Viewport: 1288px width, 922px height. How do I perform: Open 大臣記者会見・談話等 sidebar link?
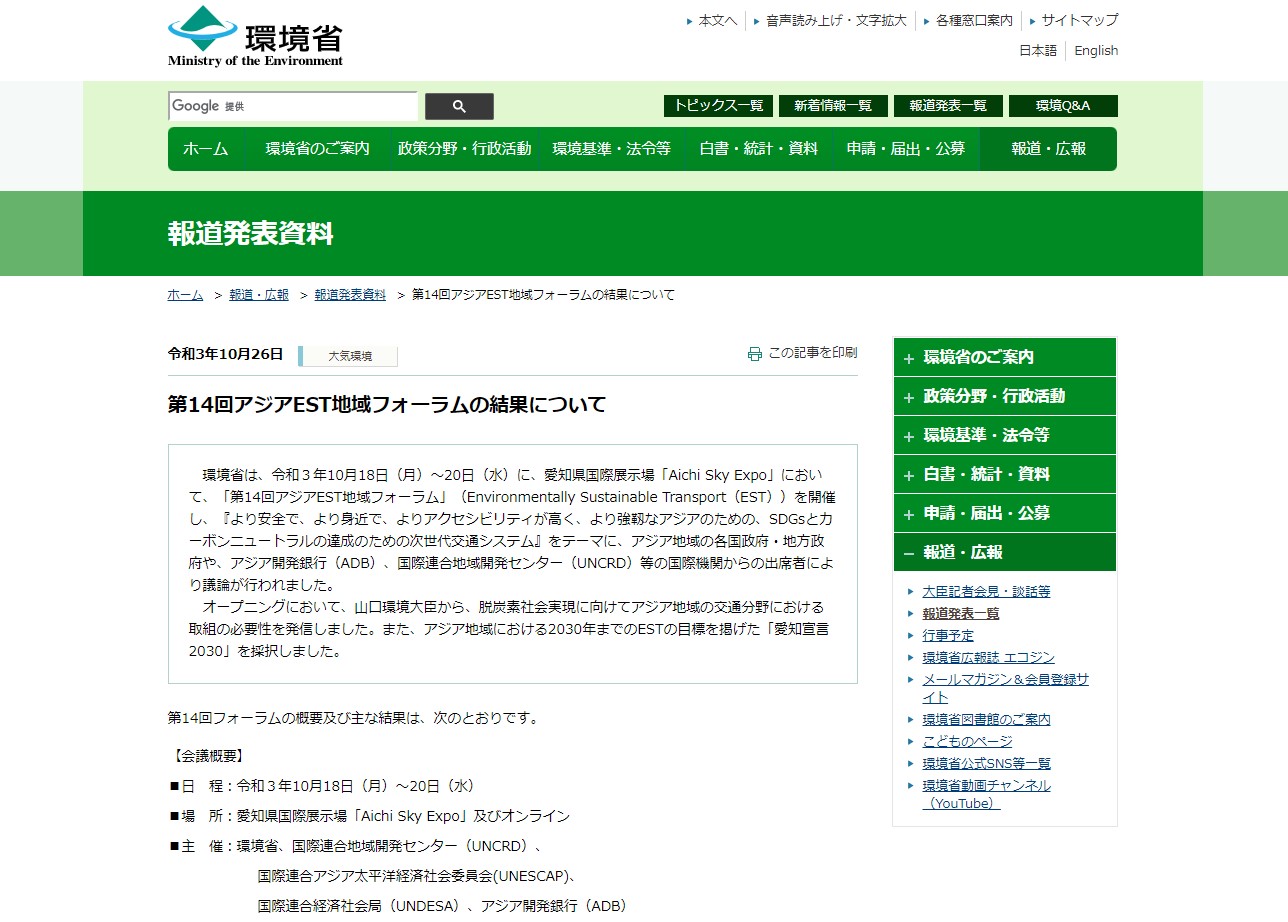986,592
